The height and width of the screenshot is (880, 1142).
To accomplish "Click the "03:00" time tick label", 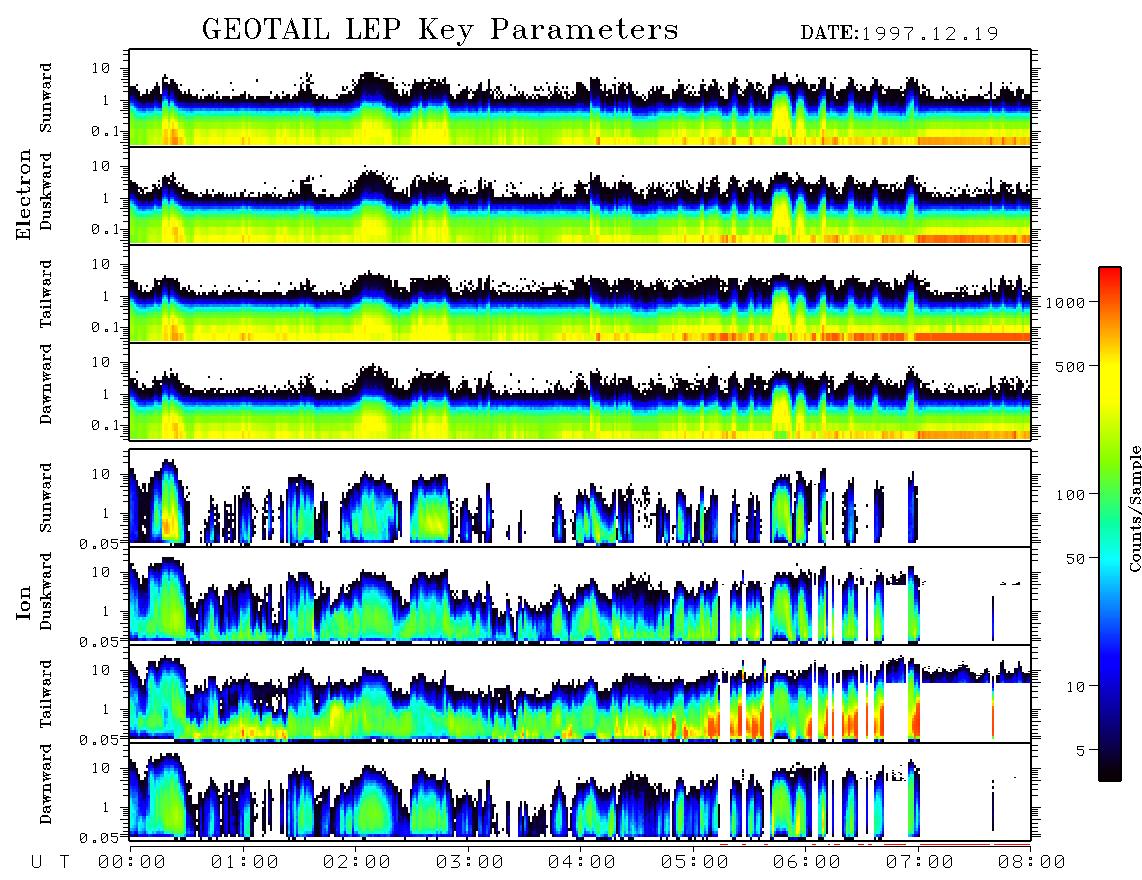I will (x=470, y=863).
